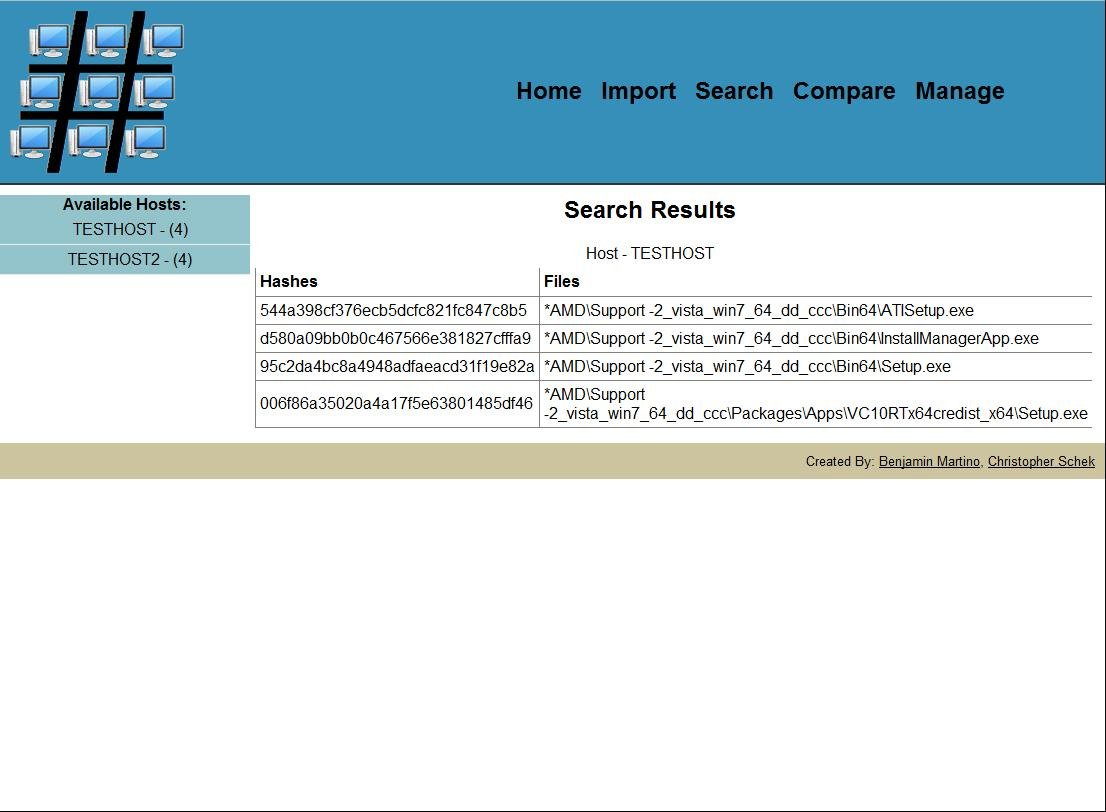Viewport: 1106px width, 812px height.
Task: Select the Search menu item
Action: click(734, 91)
